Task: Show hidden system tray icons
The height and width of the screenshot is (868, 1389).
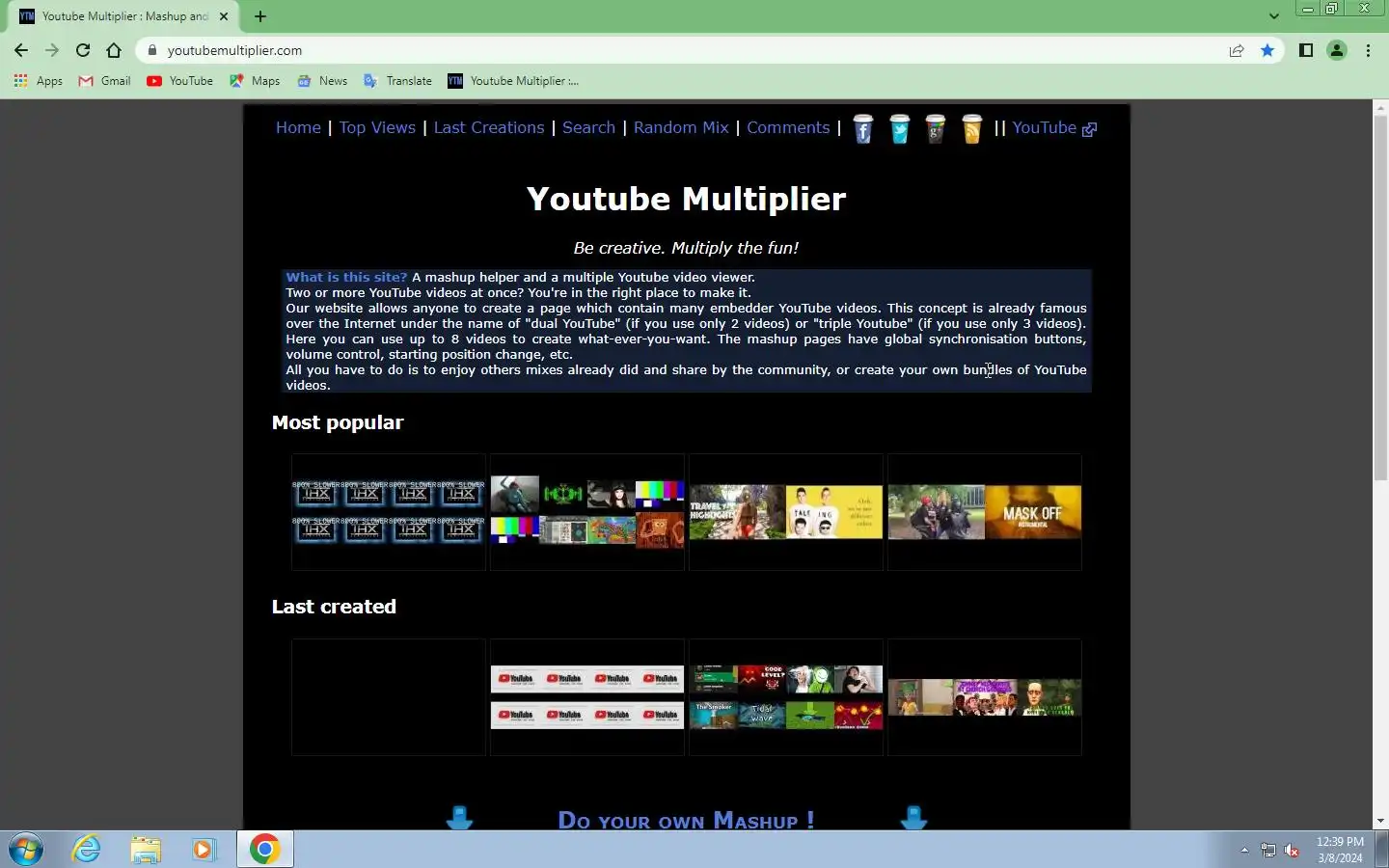Action: tap(1244, 850)
